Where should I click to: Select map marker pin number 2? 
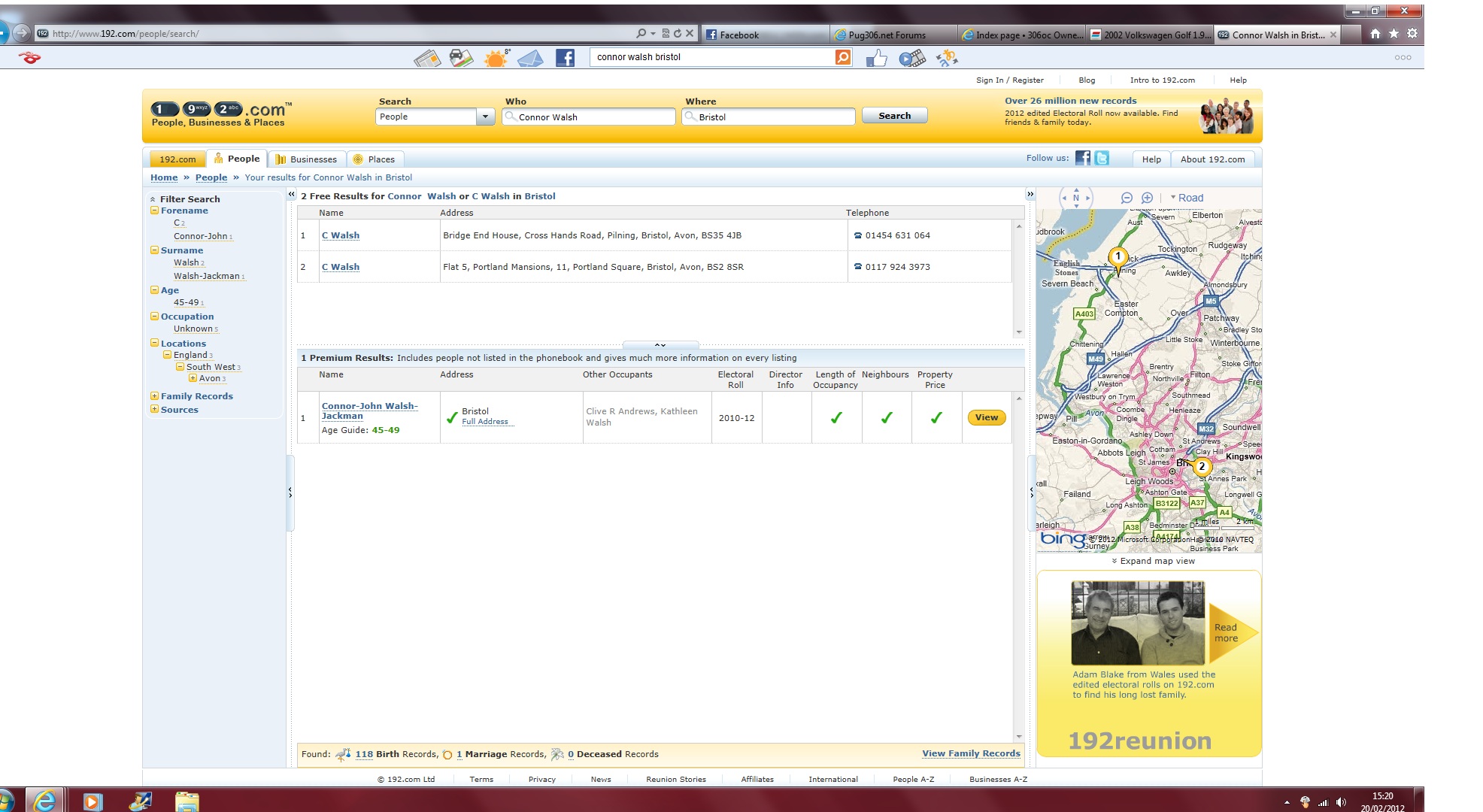pos(1202,466)
